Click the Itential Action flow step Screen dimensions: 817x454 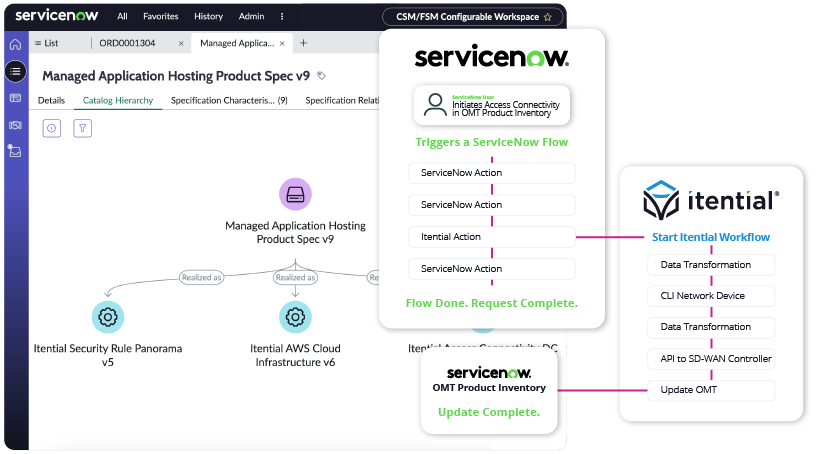(491, 237)
